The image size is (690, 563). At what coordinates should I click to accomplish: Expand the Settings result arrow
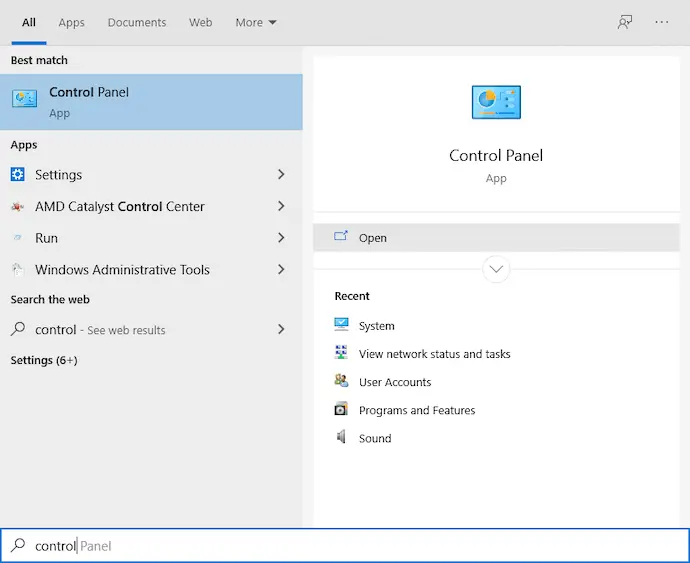(281, 174)
